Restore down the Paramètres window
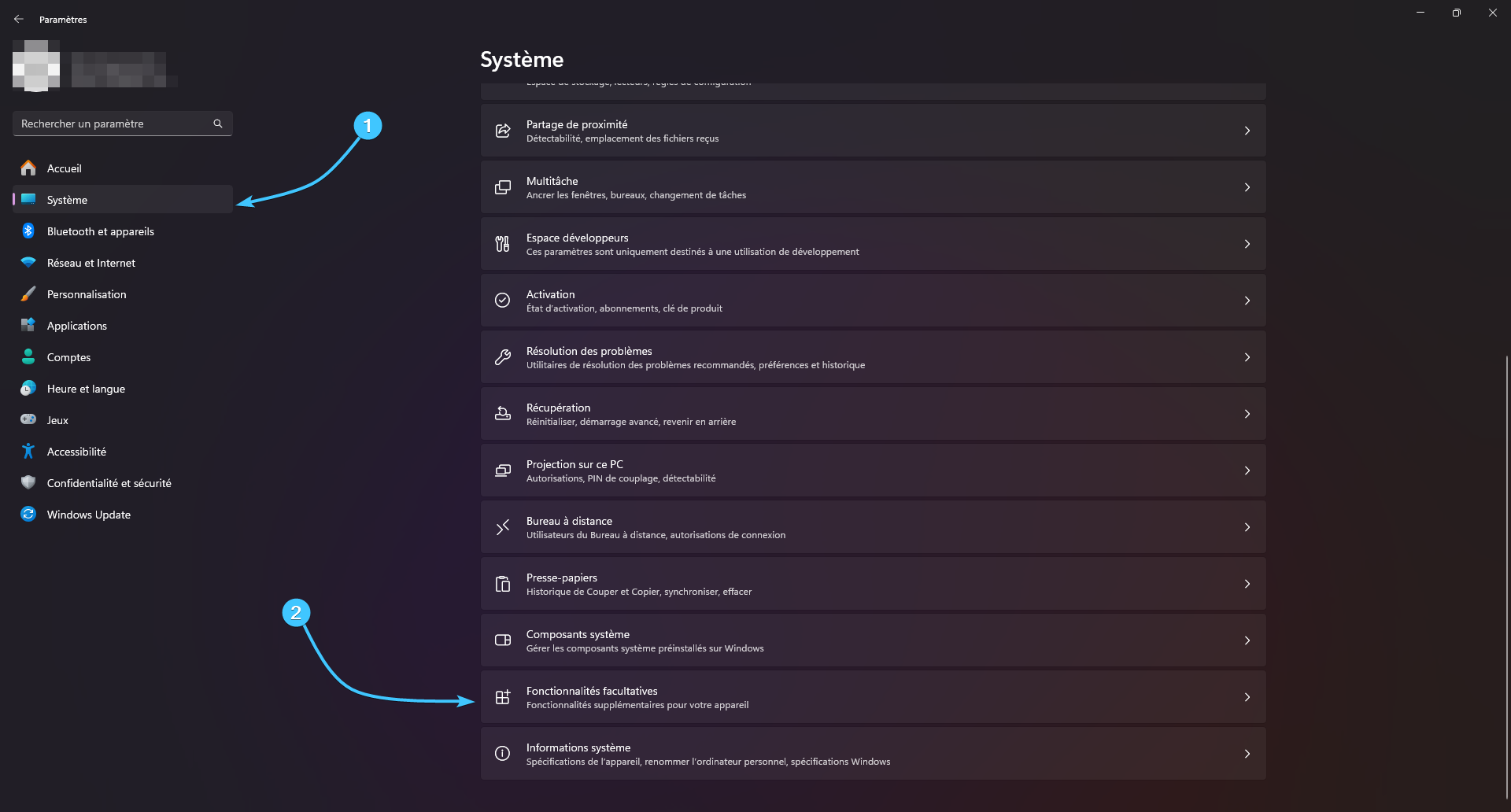 click(1456, 13)
